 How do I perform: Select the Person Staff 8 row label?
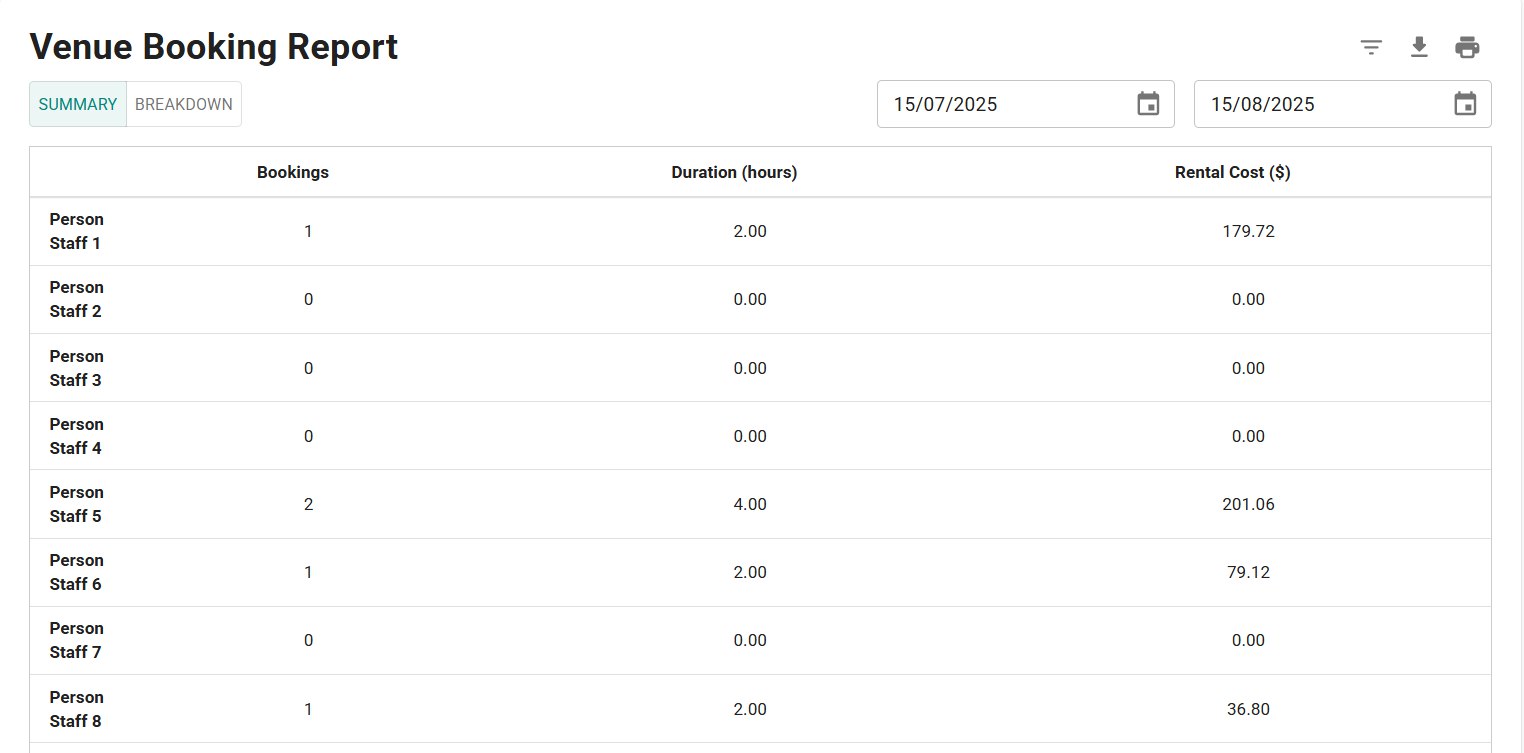point(77,709)
